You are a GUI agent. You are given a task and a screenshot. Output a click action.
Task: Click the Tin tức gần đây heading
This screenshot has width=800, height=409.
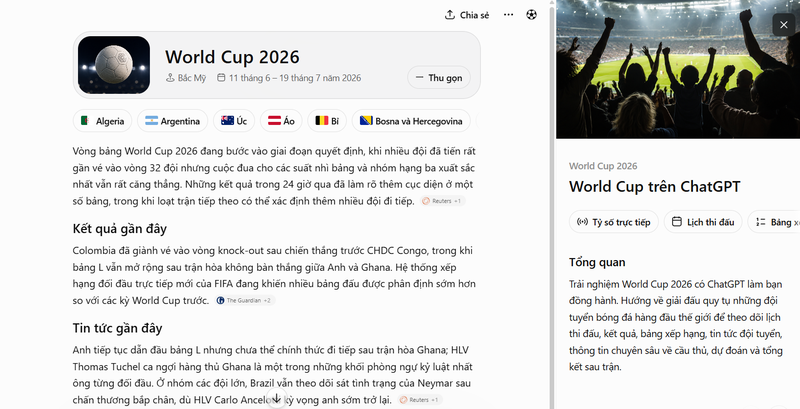pyautogui.click(x=117, y=328)
